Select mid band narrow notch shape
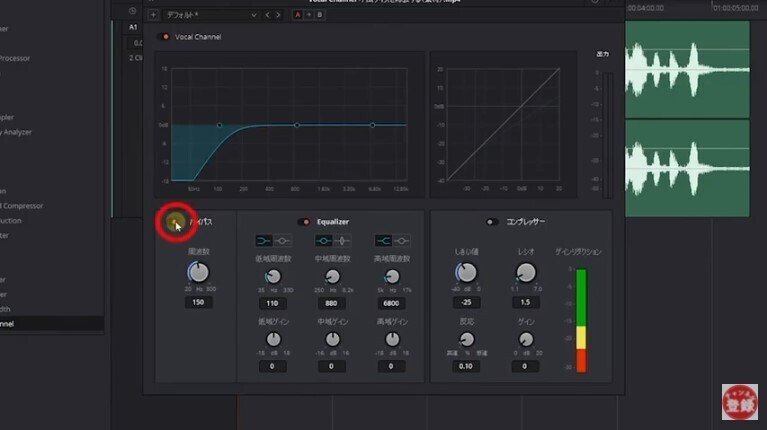Image resolution: width=767 pixels, height=430 pixels. [342, 241]
